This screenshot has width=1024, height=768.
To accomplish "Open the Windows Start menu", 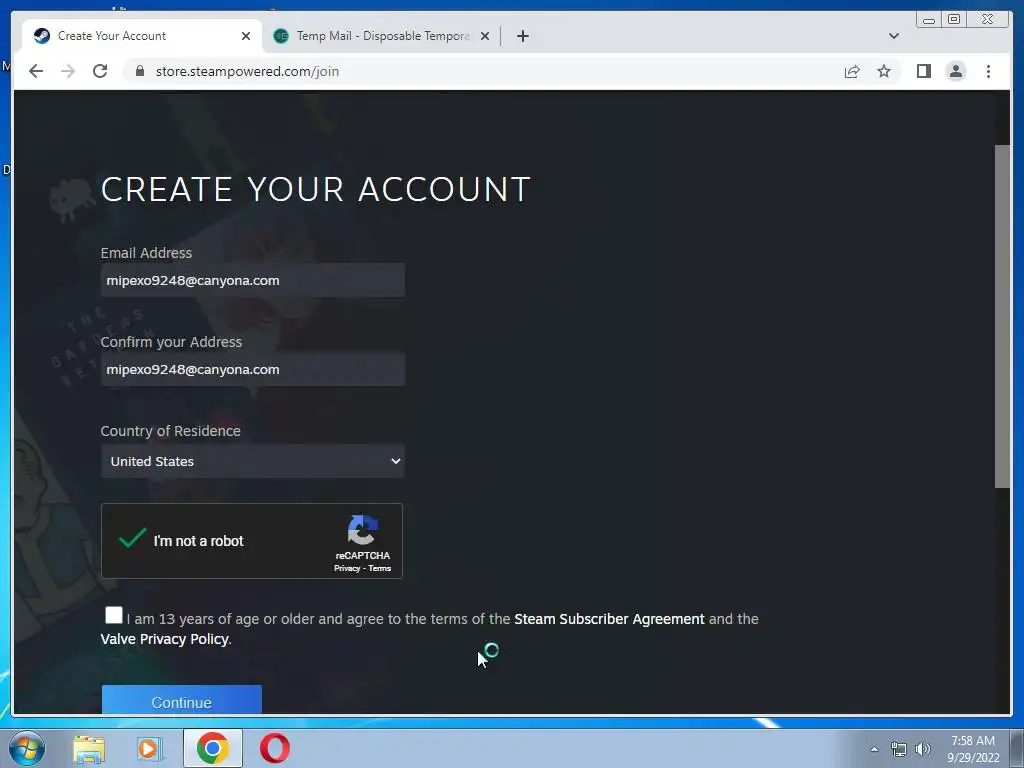I will click(x=27, y=748).
